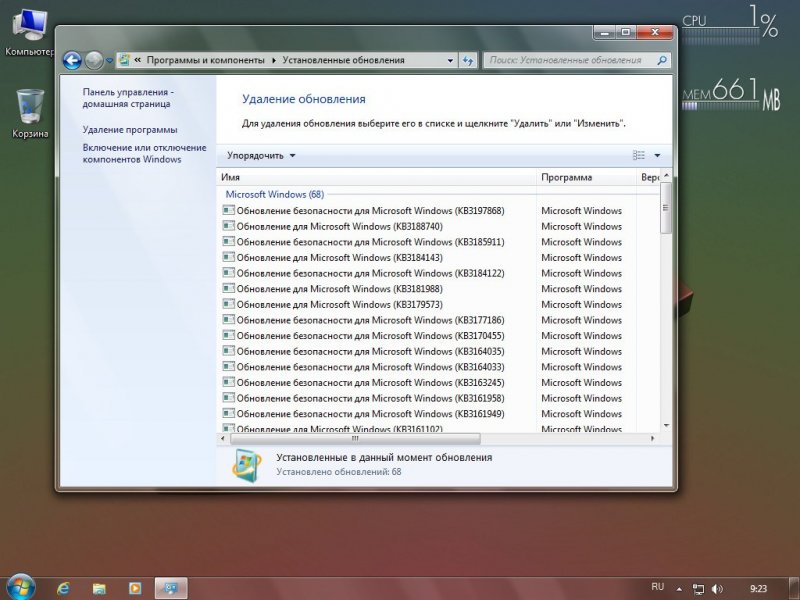Select the icon of update KB3185911
This screenshot has height=600, width=800.
pos(229,241)
